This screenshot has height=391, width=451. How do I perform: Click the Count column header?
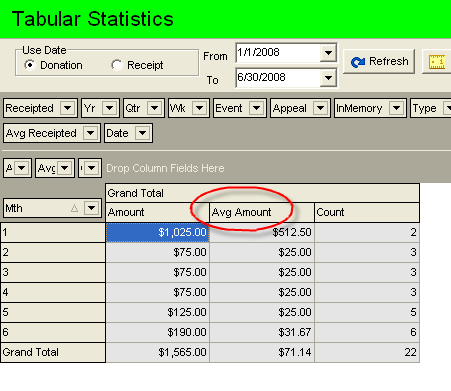pyautogui.click(x=367, y=212)
